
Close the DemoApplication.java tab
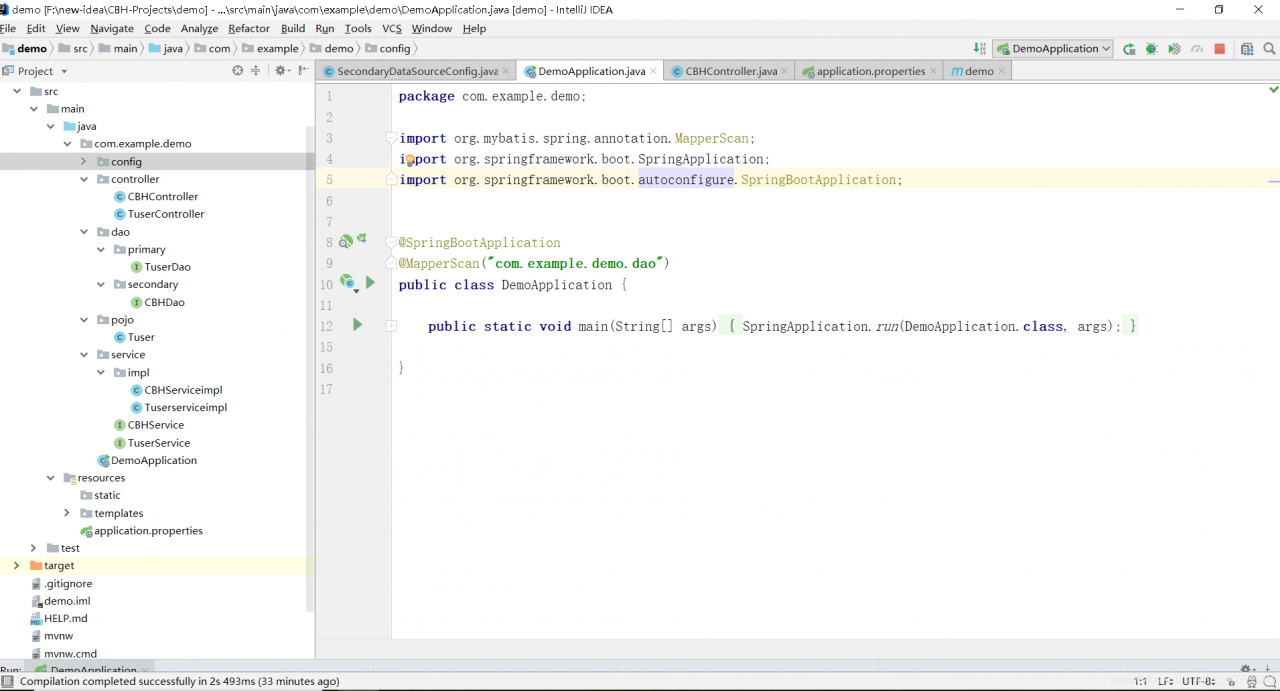[x=654, y=71]
